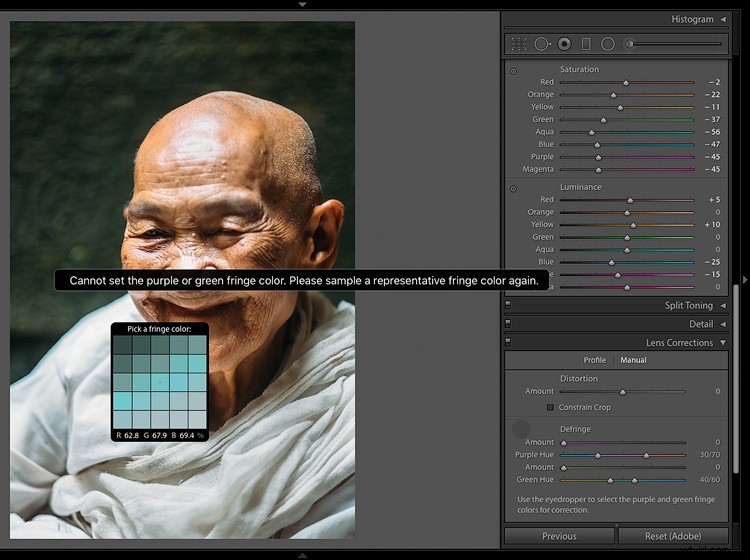Image resolution: width=750 pixels, height=560 pixels.
Task: Click the Saturation Orange slider handle
Action: 614,95
